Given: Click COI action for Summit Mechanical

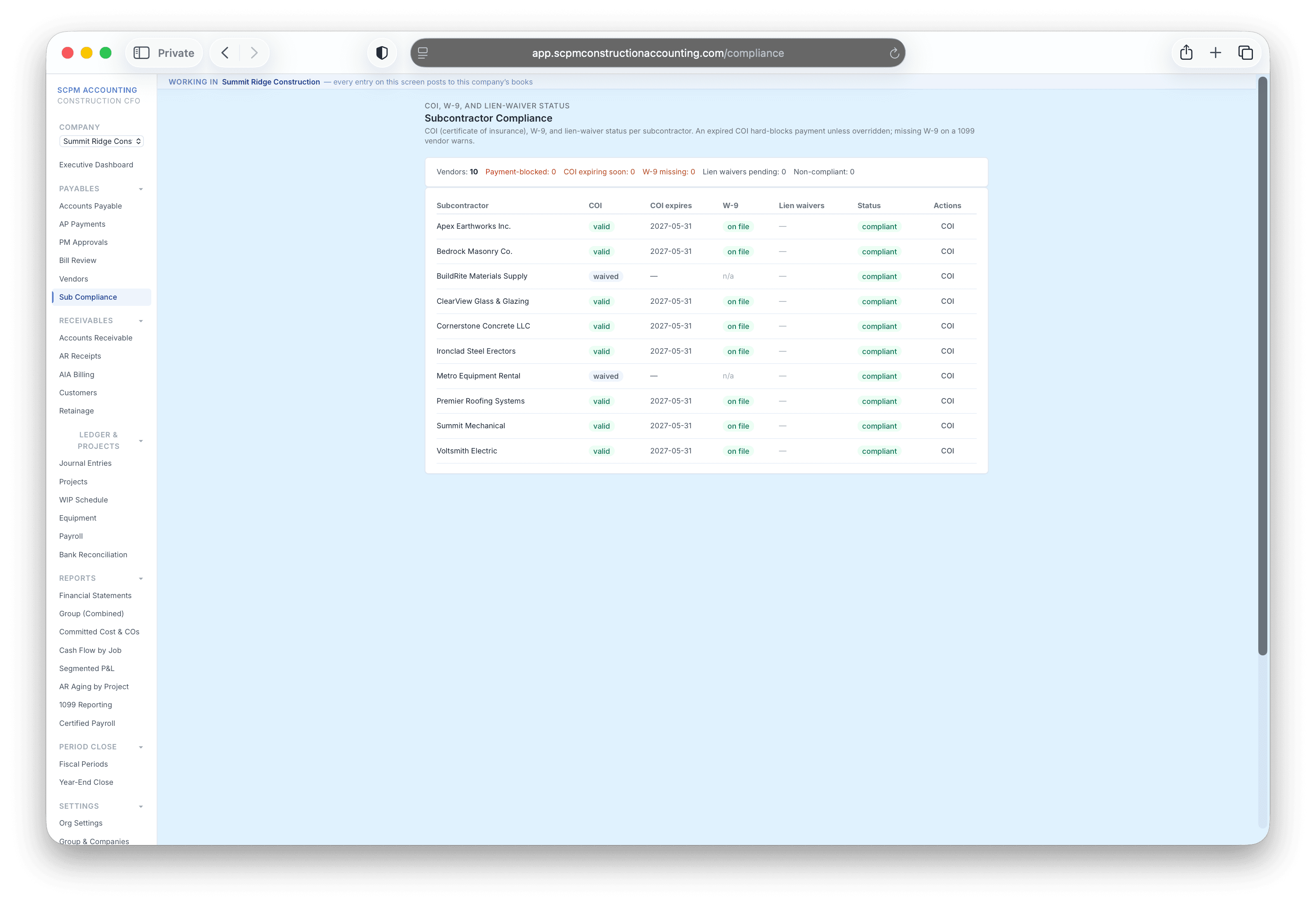Looking at the screenshot, I should pos(947,426).
